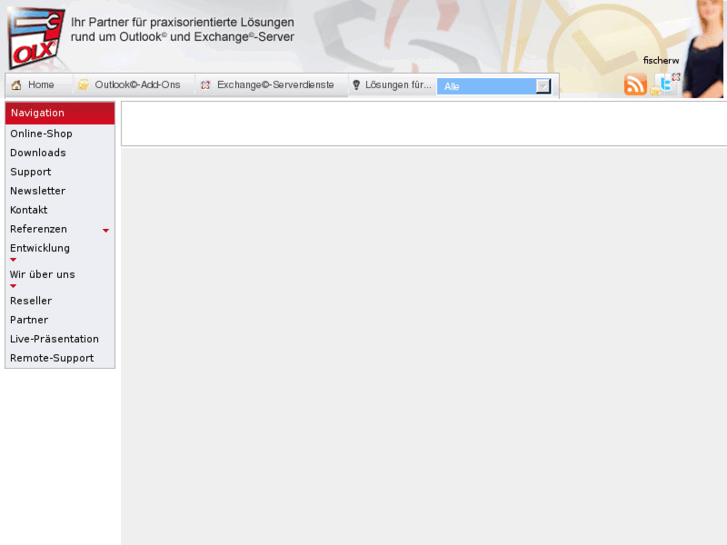
Task: Open the Remote-Support link
Action: pos(52,358)
